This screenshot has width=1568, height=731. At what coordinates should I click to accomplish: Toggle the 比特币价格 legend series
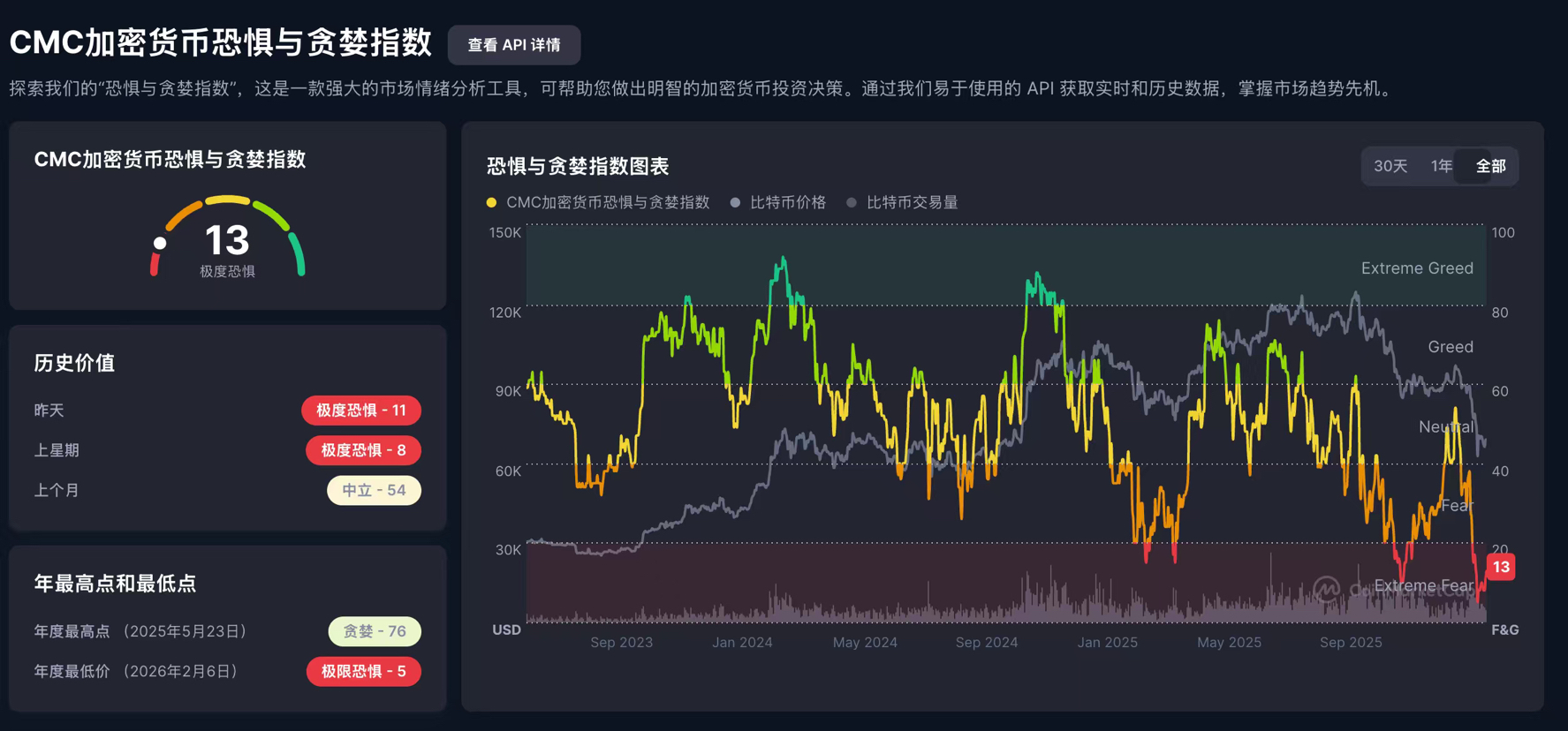(x=778, y=202)
